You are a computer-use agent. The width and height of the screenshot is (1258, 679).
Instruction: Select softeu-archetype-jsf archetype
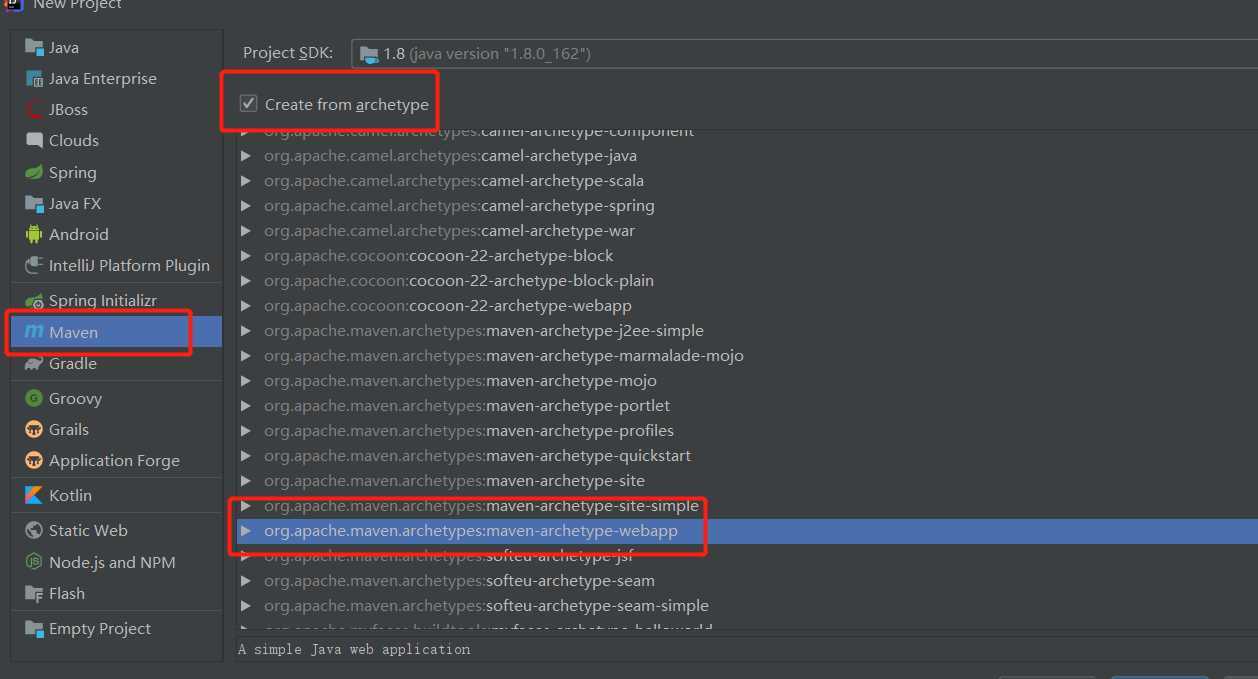448,556
